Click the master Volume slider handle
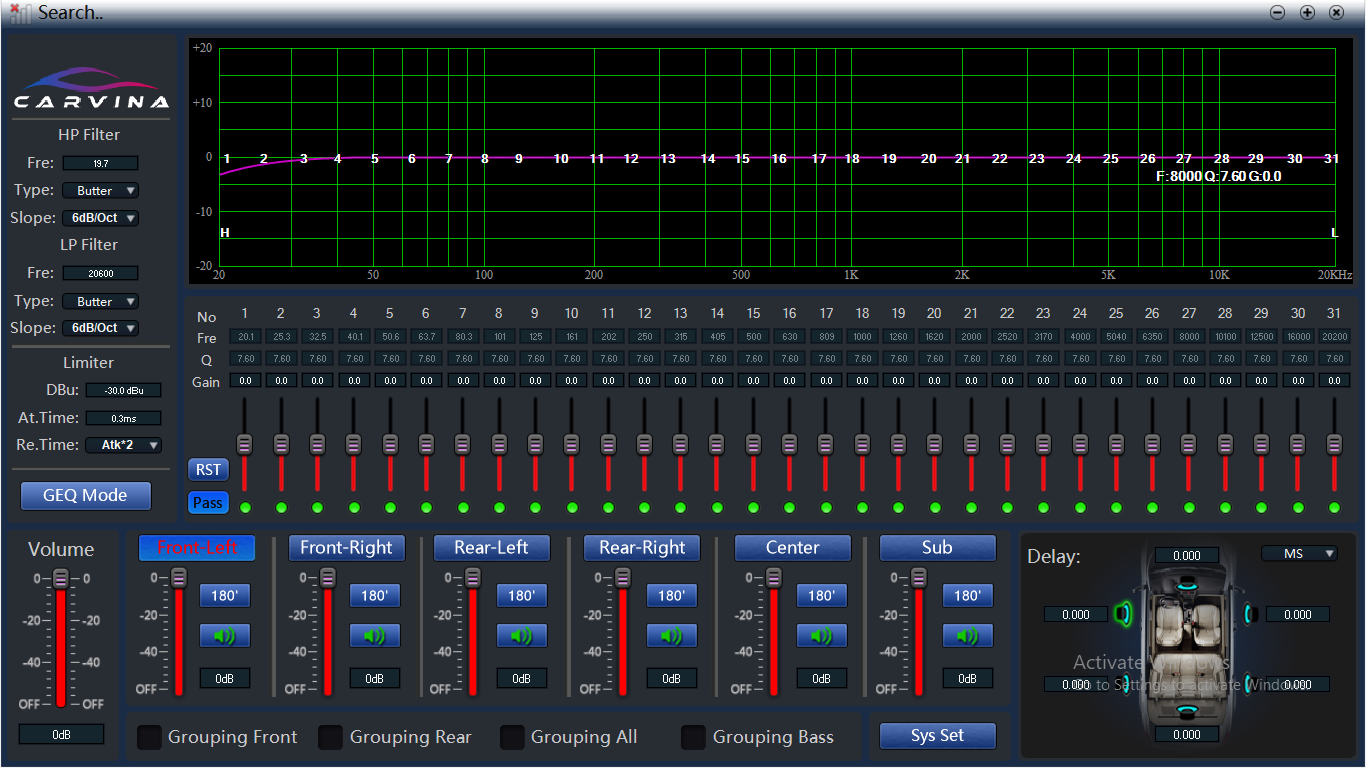The image size is (1366, 768). 61,579
